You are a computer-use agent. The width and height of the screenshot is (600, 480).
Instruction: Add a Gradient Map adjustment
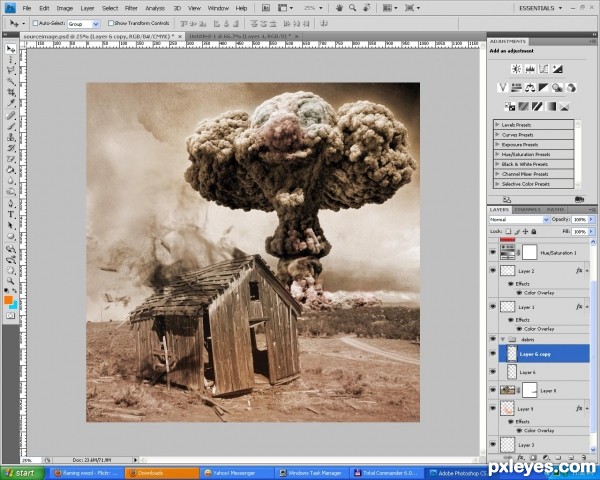551,106
